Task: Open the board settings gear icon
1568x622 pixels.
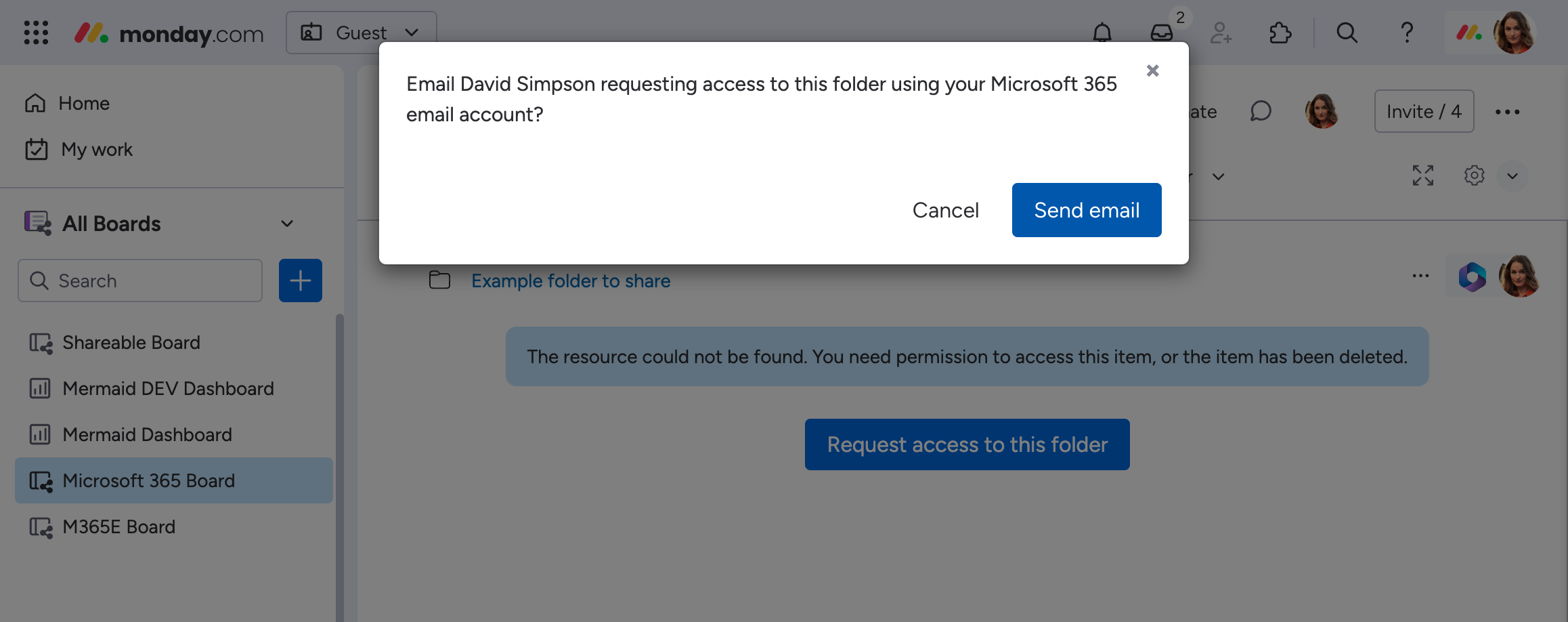Action: click(x=1473, y=175)
